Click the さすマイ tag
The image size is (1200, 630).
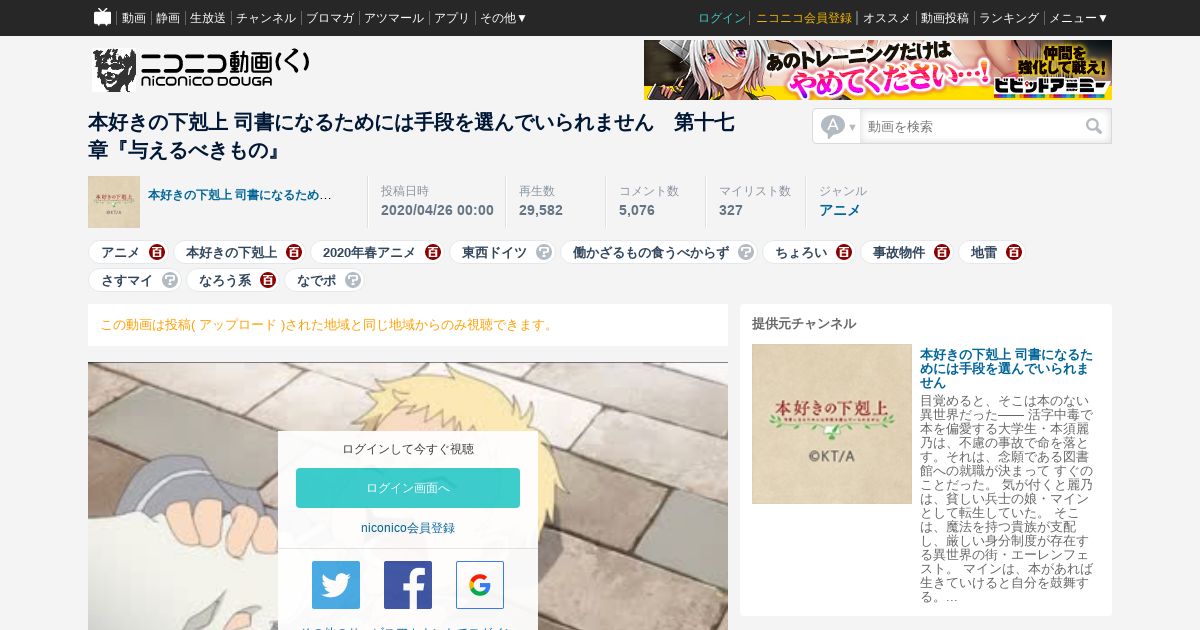tap(127, 280)
